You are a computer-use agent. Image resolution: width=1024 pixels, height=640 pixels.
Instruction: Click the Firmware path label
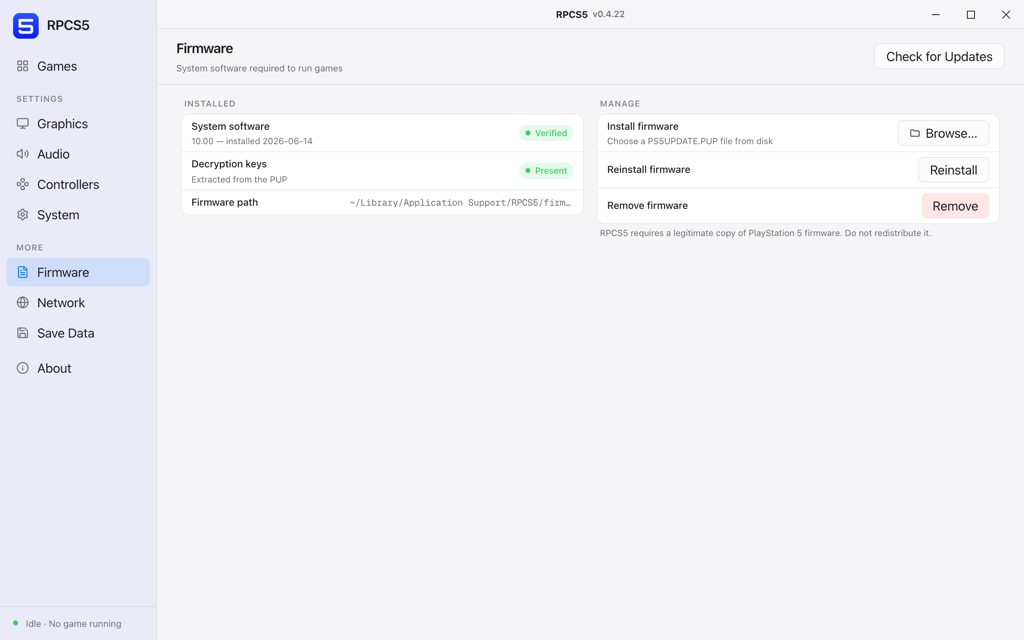pos(225,202)
